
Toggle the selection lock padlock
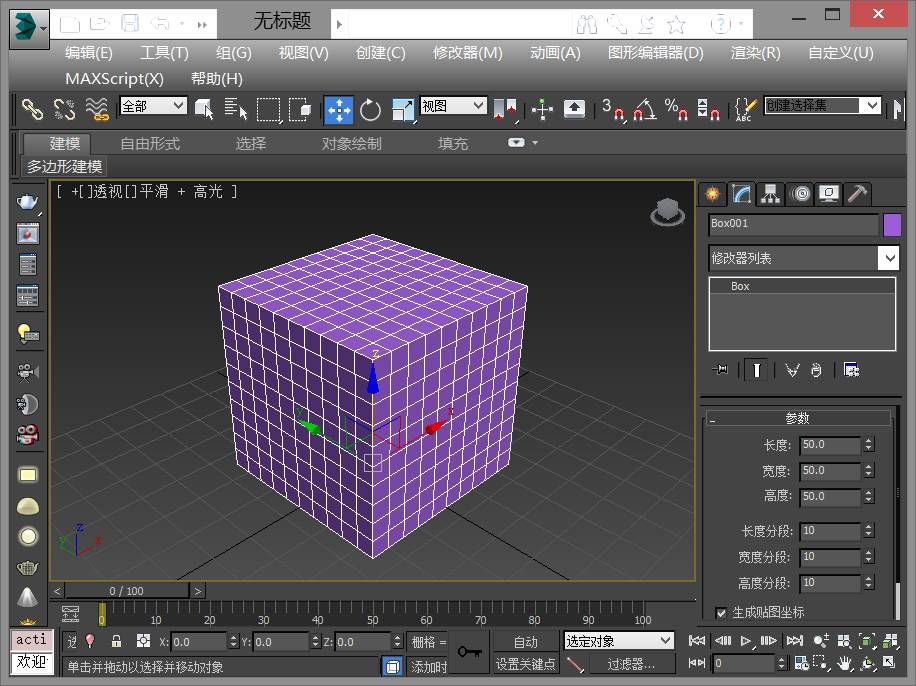(x=117, y=641)
